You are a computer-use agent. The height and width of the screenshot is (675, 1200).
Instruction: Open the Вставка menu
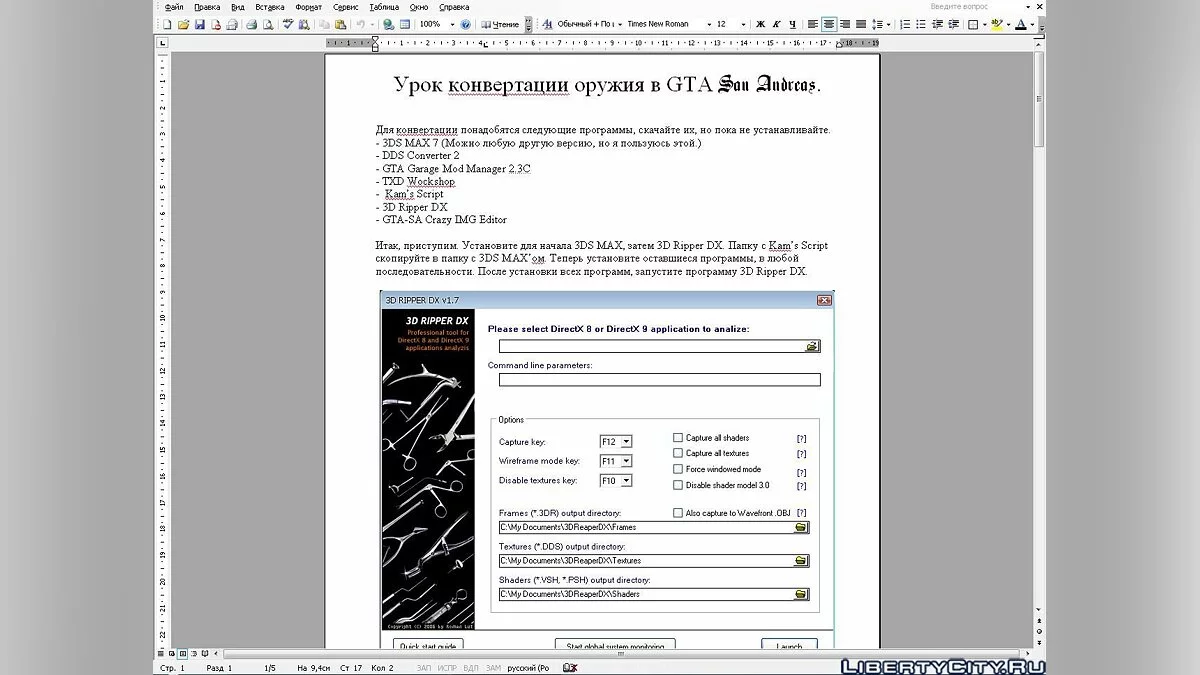[x=270, y=7]
